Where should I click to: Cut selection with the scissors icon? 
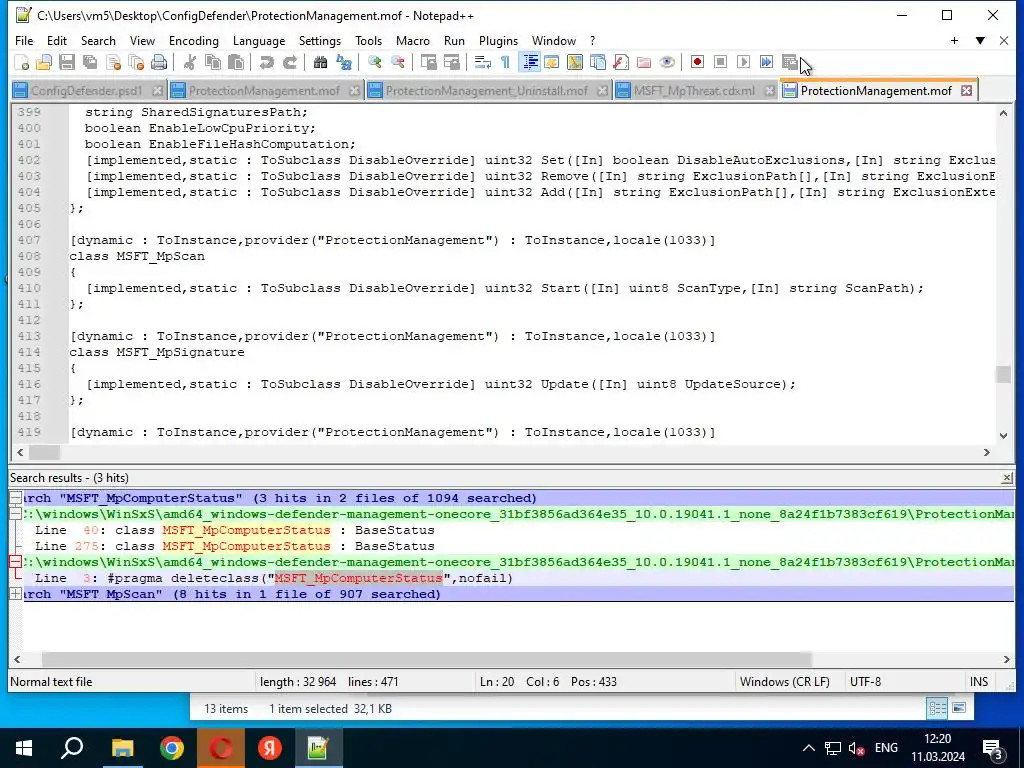(189, 62)
